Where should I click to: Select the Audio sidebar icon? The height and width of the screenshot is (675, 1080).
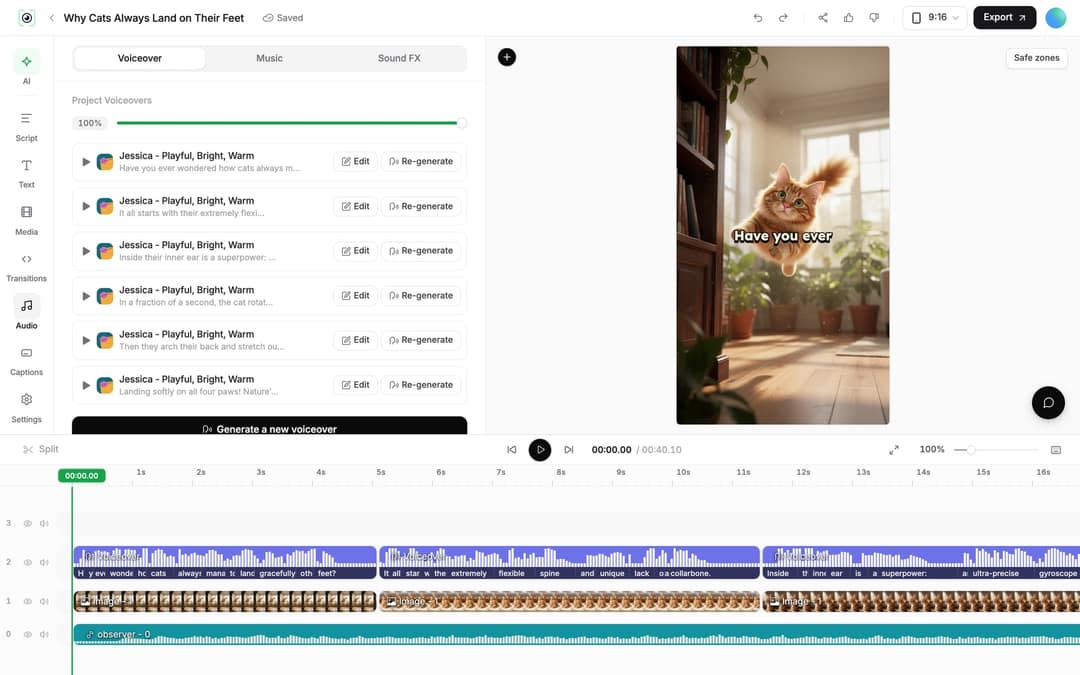(26, 306)
